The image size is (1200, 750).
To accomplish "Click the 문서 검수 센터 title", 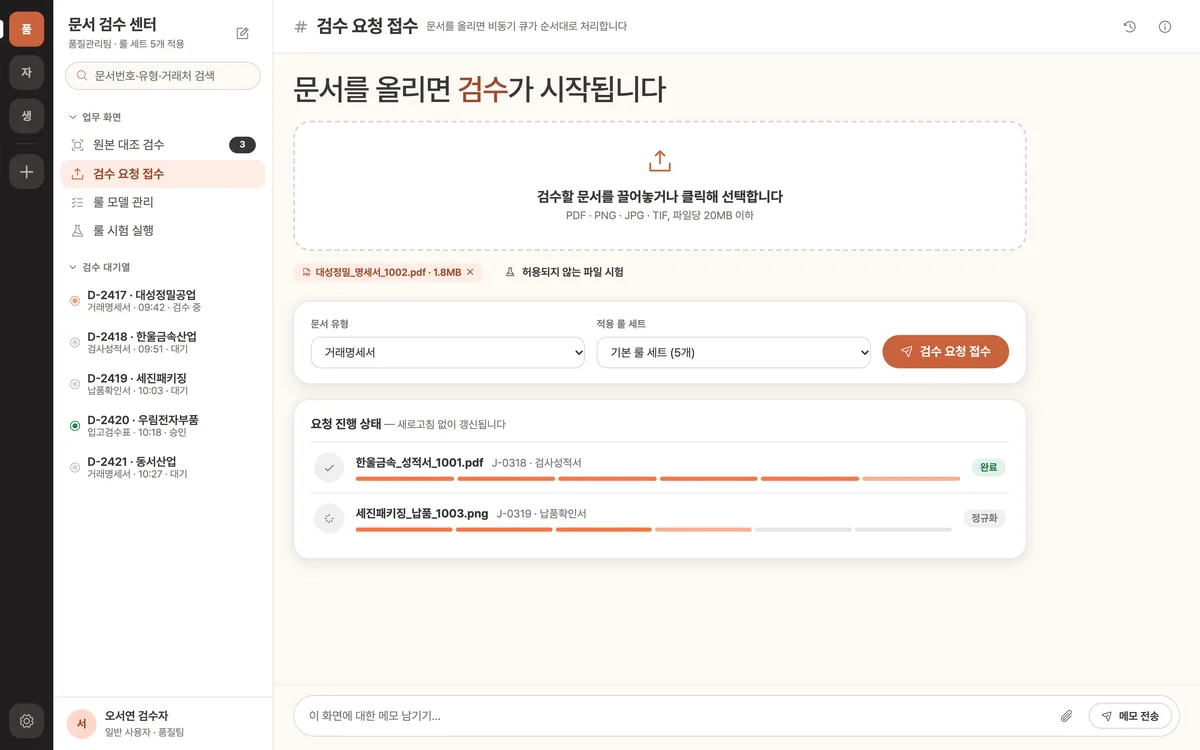I will click(x=112, y=25).
